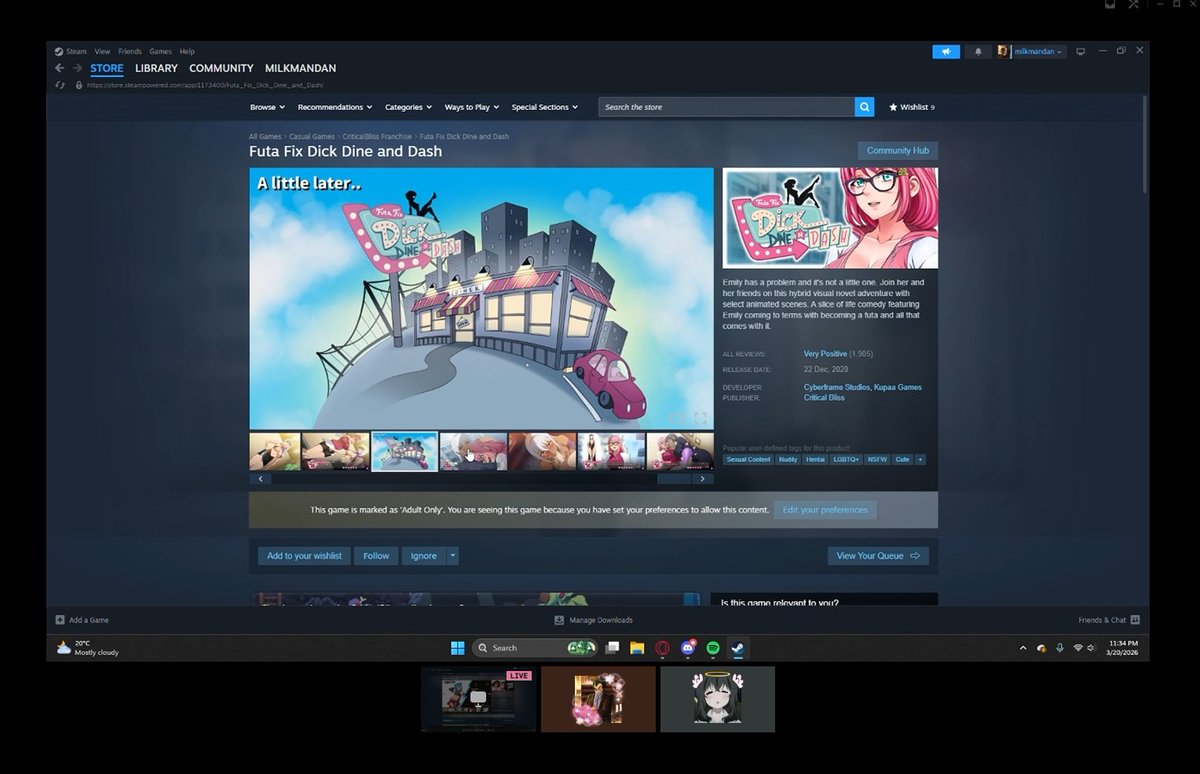Screen dimensions: 1200x774
Task: Click the All Games breadcrumb
Action: pyautogui.click(x=265, y=136)
